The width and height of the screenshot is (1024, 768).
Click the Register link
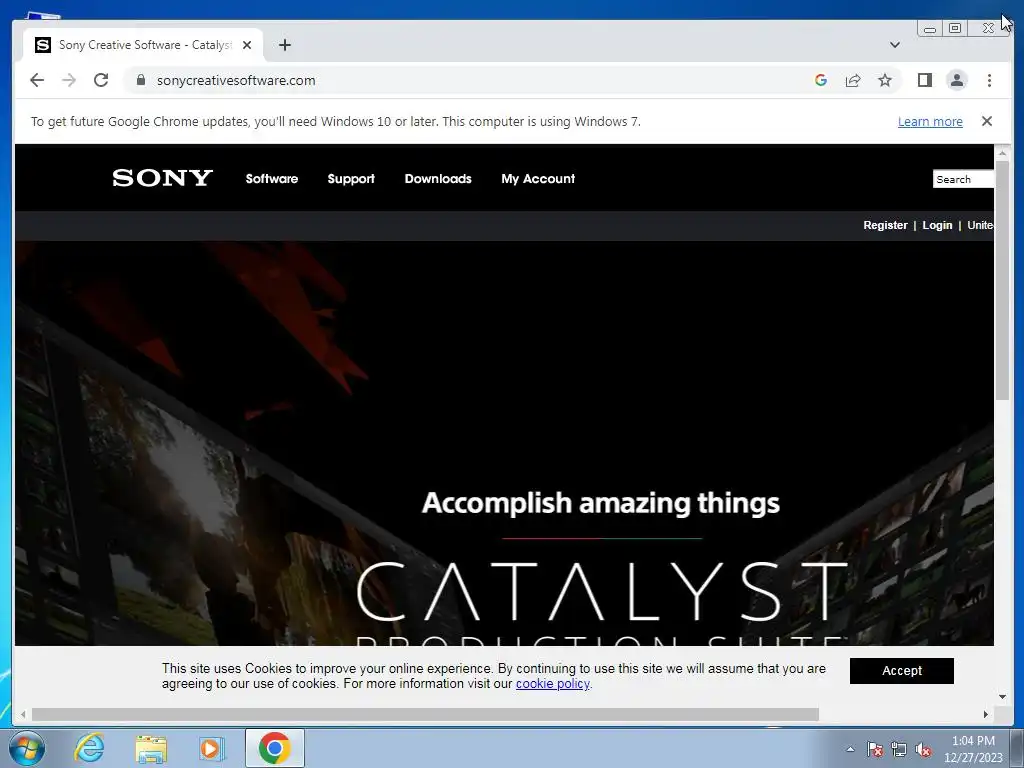click(885, 225)
